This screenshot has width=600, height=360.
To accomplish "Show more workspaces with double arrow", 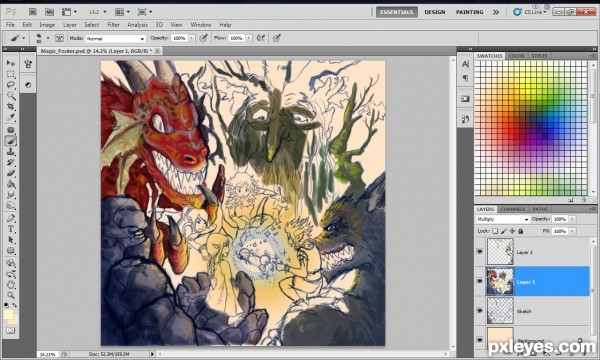I will tap(496, 12).
